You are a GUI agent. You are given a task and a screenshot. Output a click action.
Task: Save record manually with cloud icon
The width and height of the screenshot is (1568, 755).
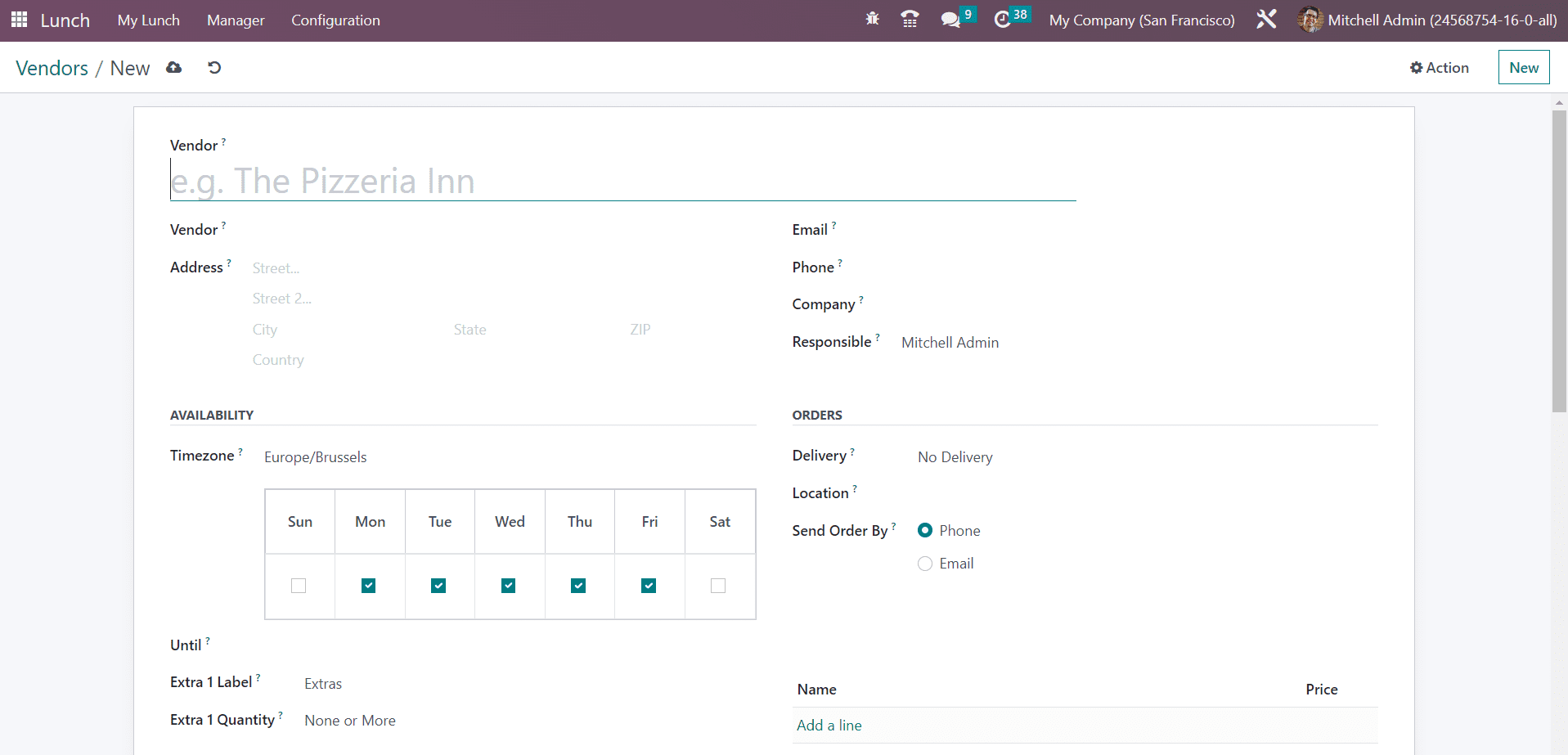click(x=173, y=68)
